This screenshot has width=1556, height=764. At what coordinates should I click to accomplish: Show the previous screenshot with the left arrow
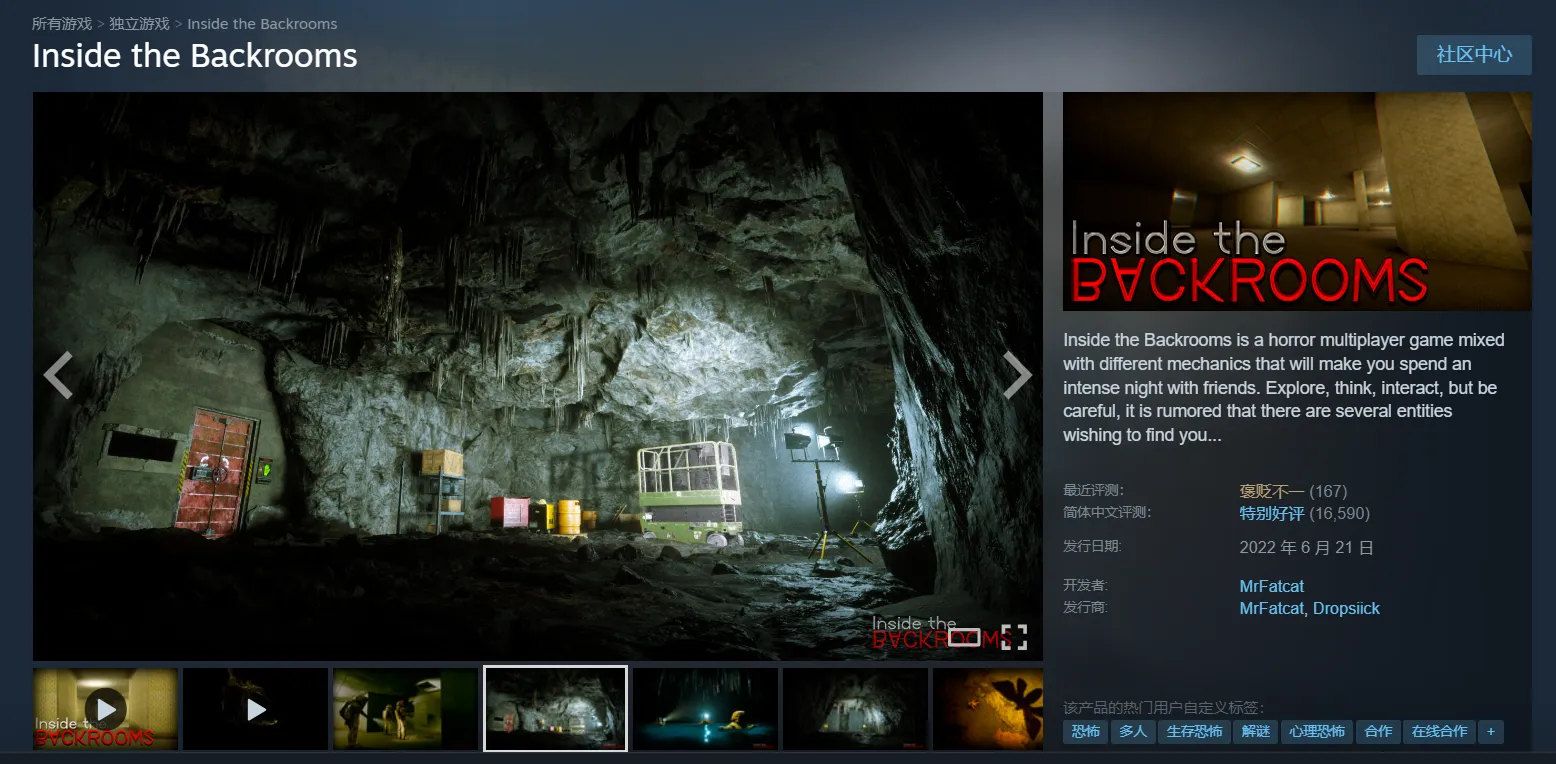tap(58, 376)
